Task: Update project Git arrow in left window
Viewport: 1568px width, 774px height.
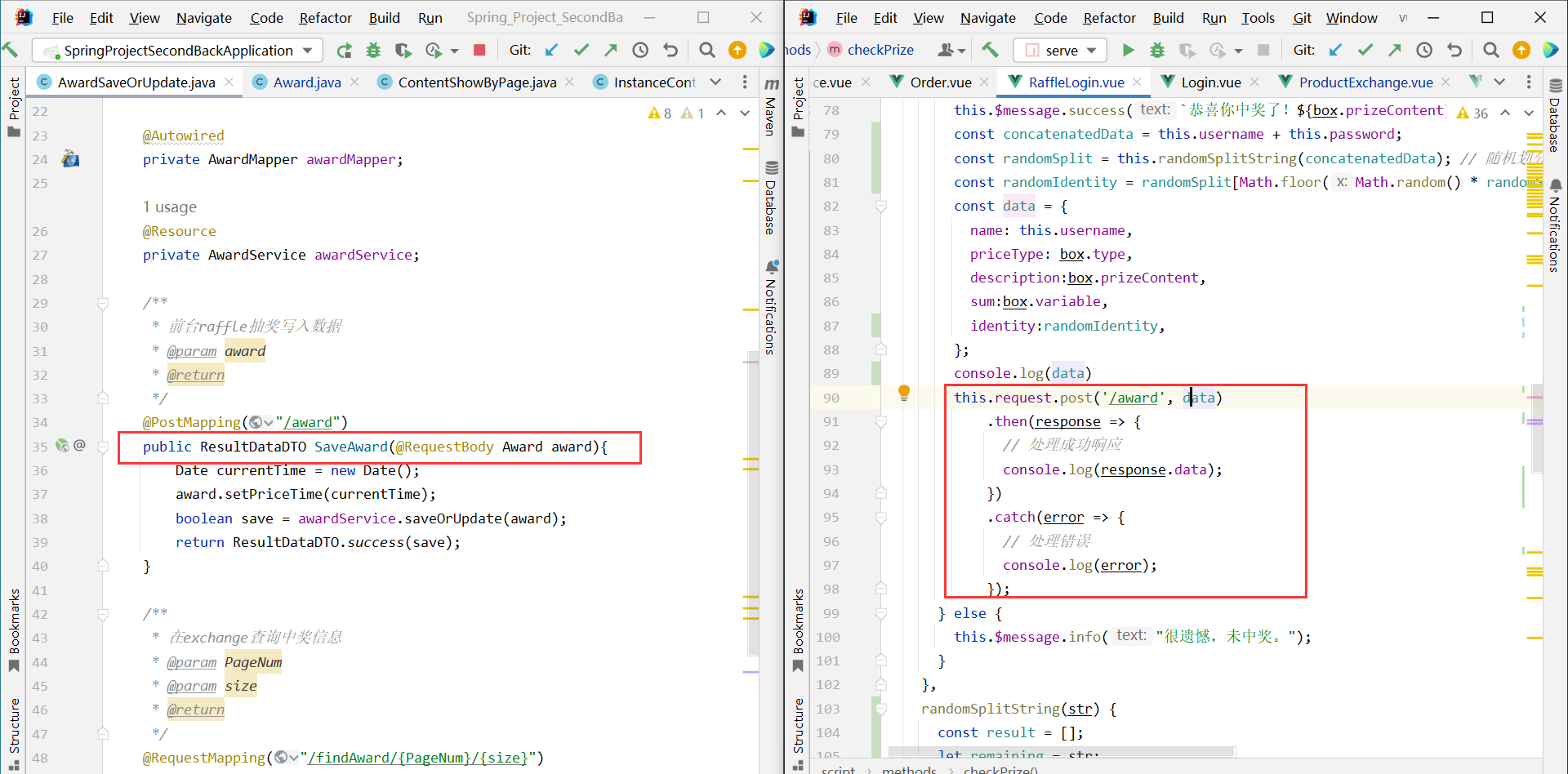Action: tap(552, 51)
